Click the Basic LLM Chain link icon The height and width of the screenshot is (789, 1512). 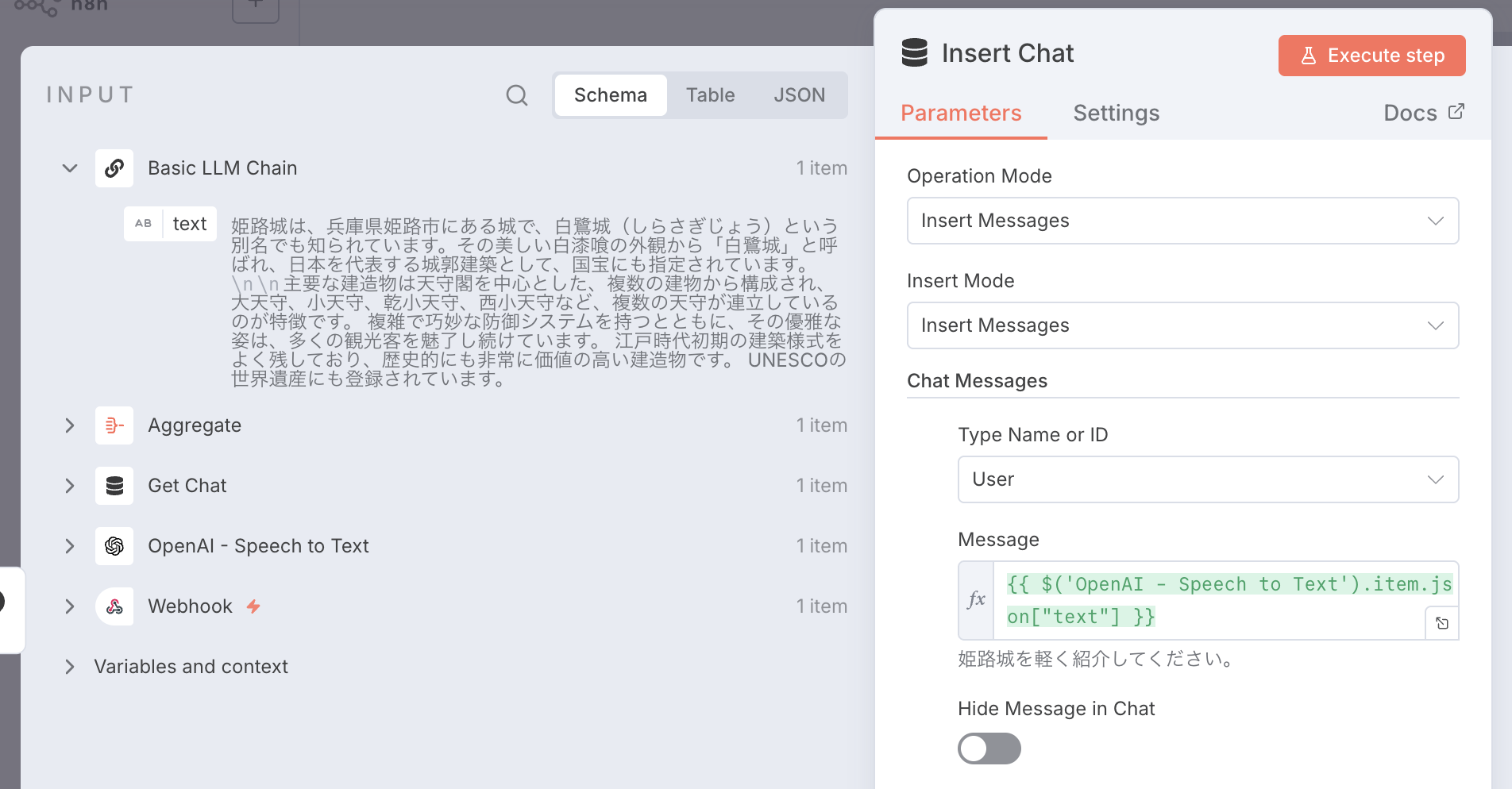(x=114, y=168)
